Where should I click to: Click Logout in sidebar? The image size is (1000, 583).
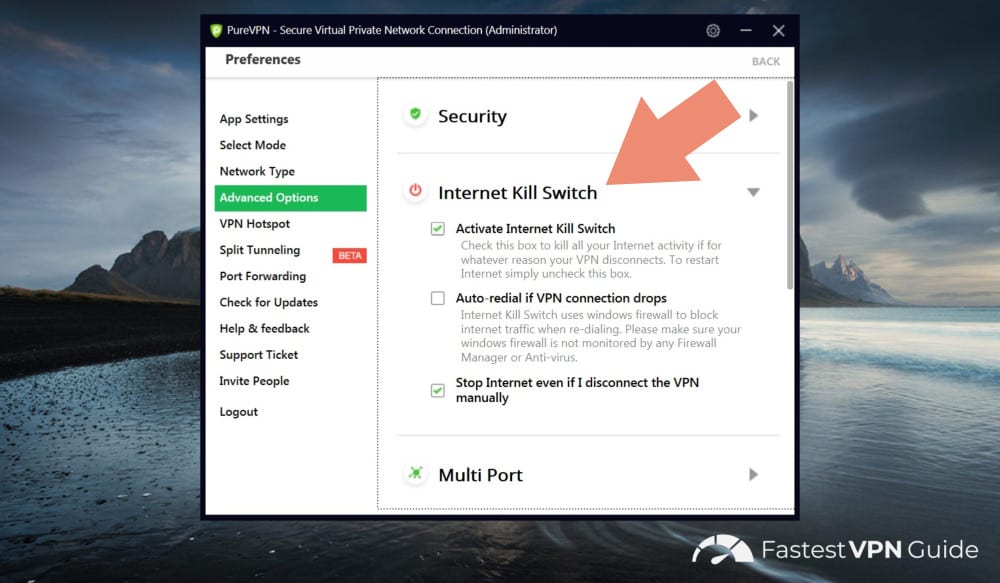(x=239, y=412)
